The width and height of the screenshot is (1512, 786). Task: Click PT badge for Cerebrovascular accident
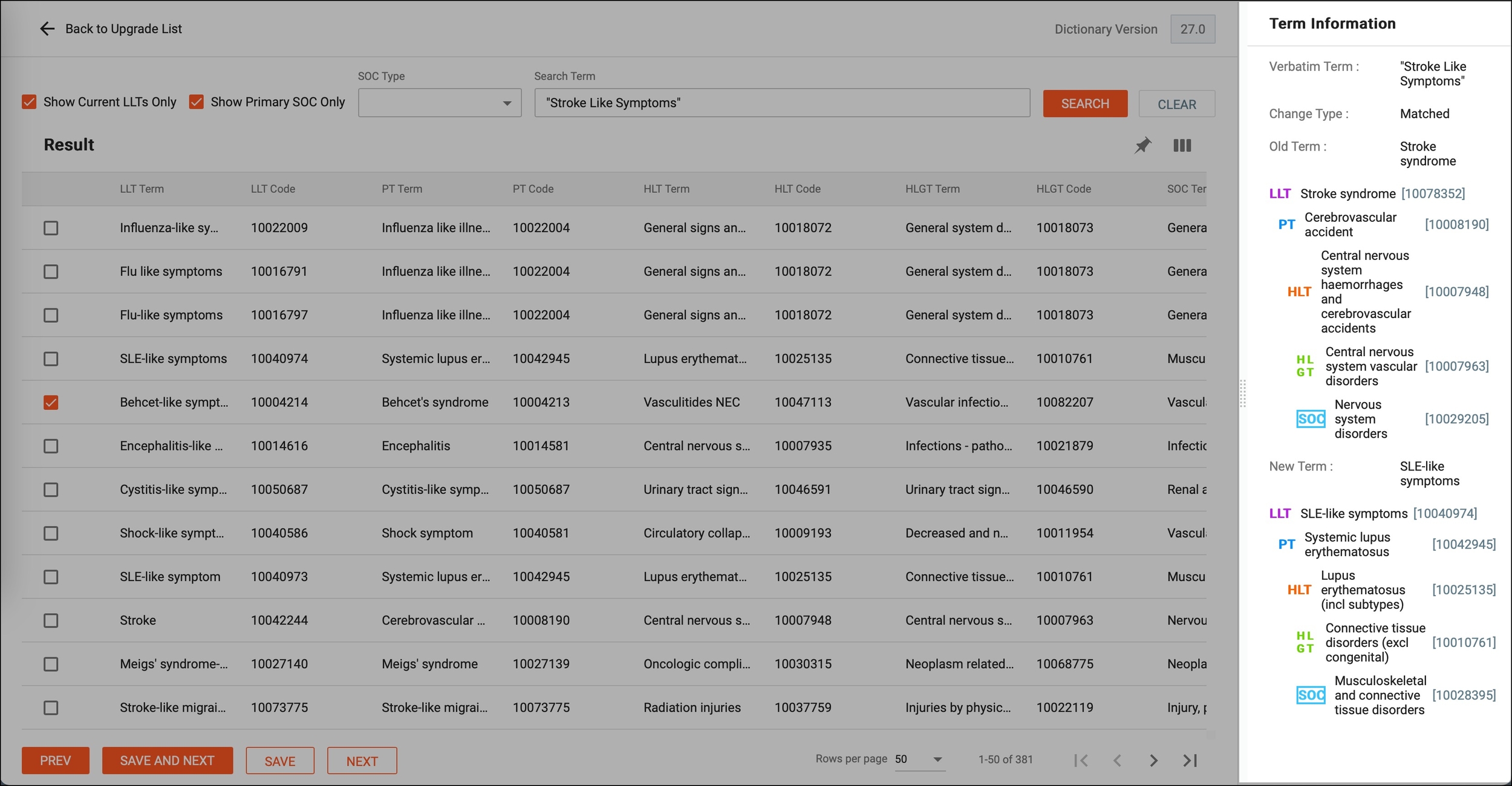pyautogui.click(x=1286, y=224)
